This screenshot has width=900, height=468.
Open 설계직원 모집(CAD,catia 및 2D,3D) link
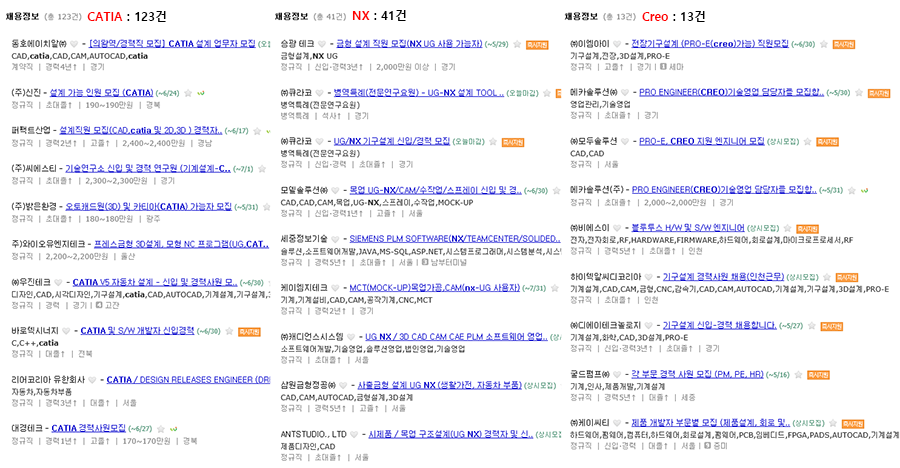click(x=141, y=130)
